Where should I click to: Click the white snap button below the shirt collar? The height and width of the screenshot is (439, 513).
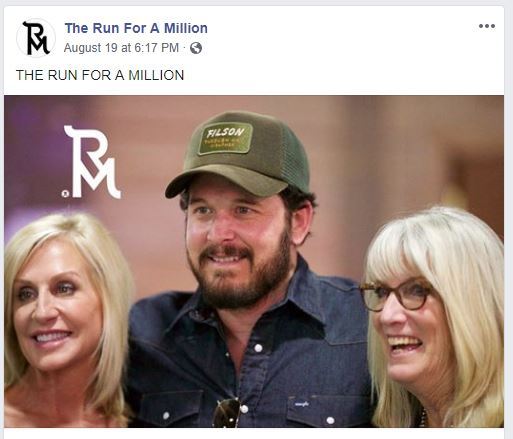pos(258,348)
